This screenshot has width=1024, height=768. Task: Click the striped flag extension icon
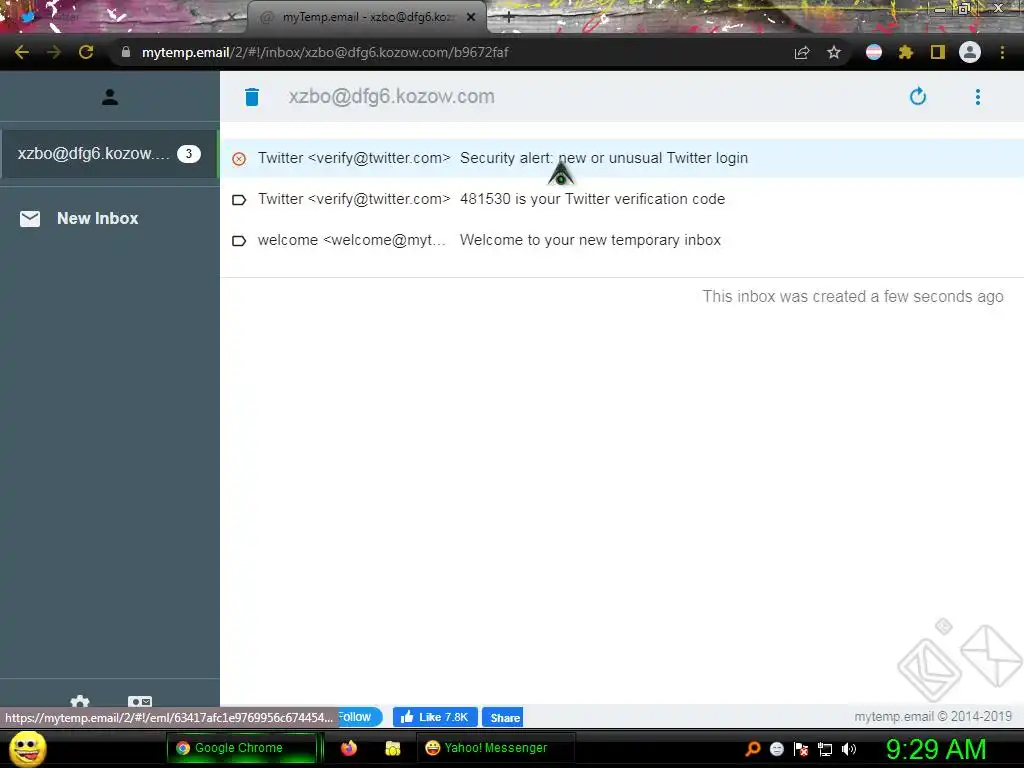click(x=874, y=52)
